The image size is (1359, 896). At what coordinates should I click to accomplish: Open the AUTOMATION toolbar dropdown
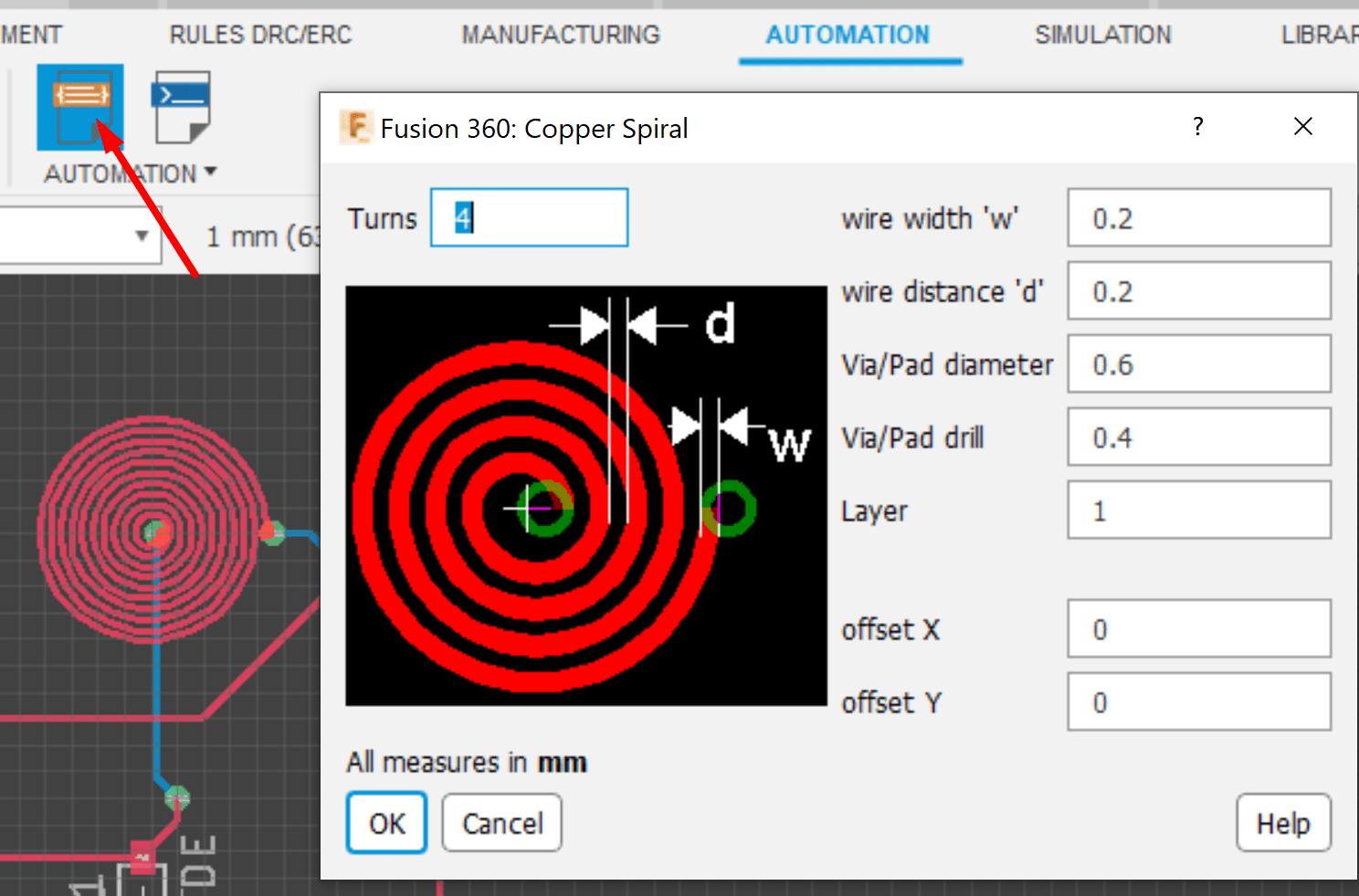[x=212, y=173]
